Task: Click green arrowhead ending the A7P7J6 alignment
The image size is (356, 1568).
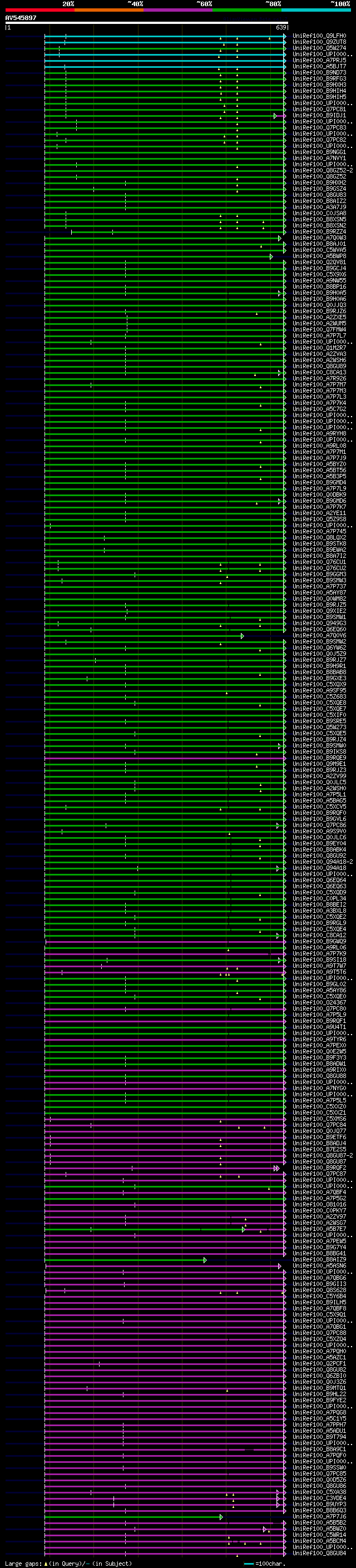Action: (x=221, y=1517)
